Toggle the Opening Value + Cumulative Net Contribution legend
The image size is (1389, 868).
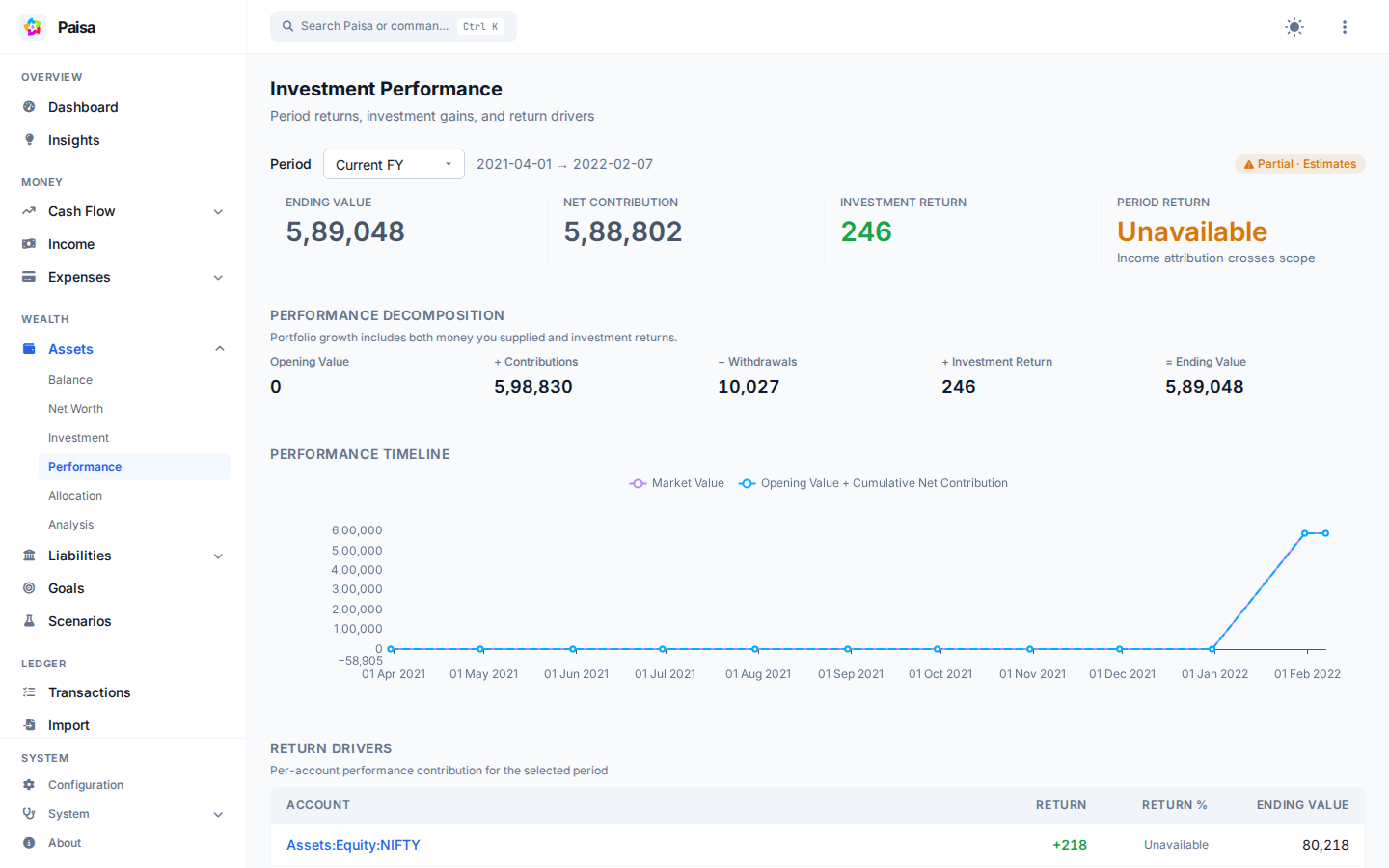click(x=874, y=483)
